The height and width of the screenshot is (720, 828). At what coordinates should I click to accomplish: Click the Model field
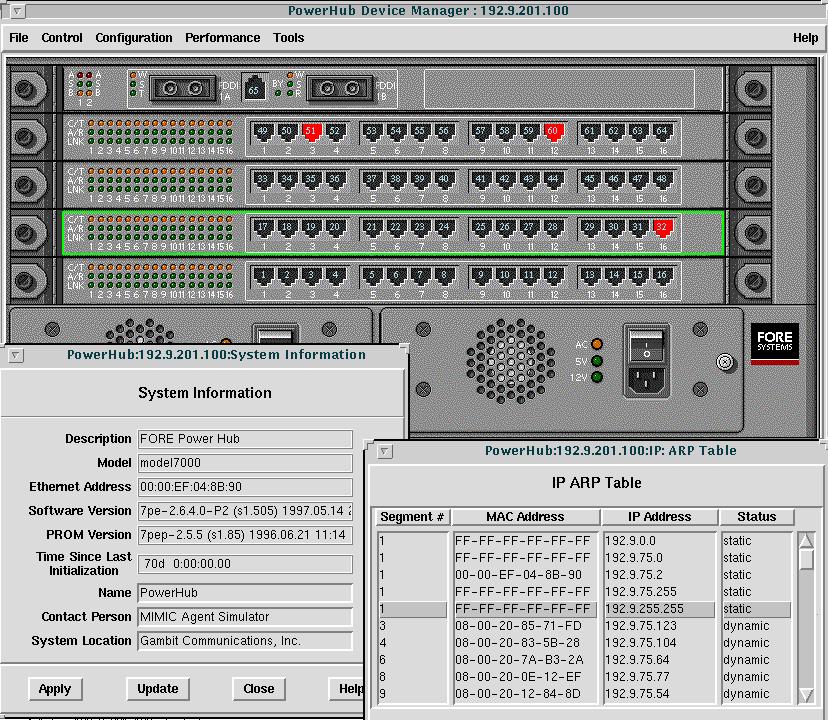pos(245,463)
